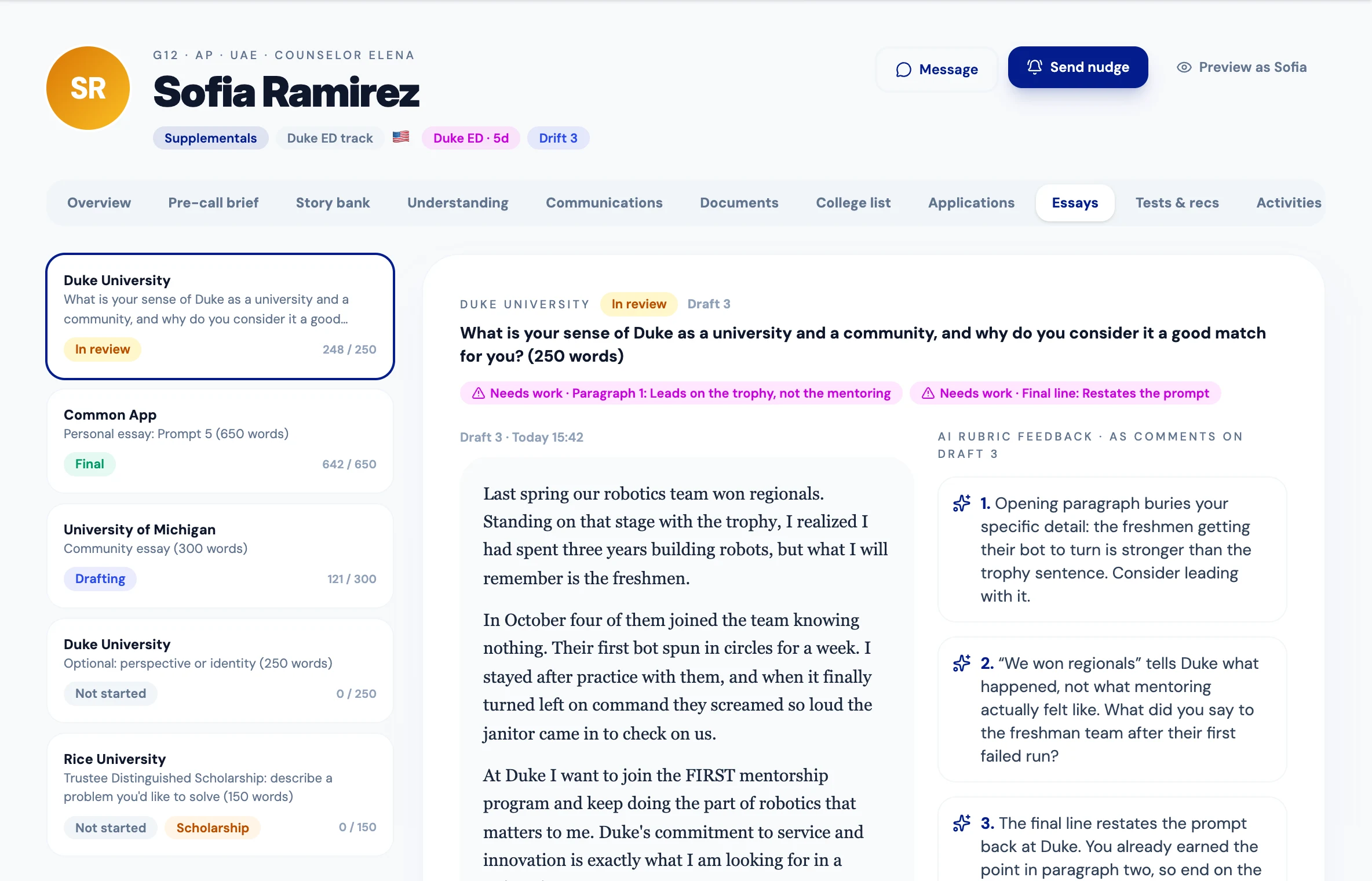Viewport: 1372px width, 881px height.
Task: Open feedback comment 3 about the final line
Action: 1112,839
